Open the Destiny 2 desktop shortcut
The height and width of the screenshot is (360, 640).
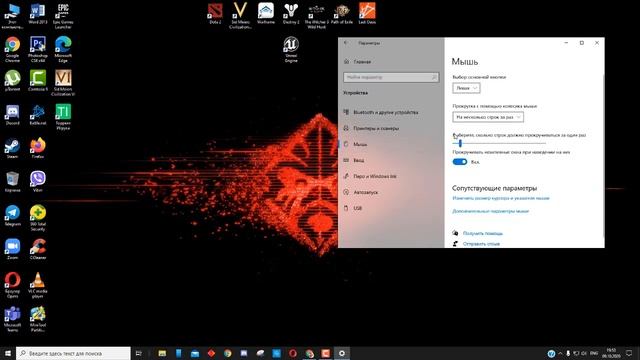click(x=291, y=14)
